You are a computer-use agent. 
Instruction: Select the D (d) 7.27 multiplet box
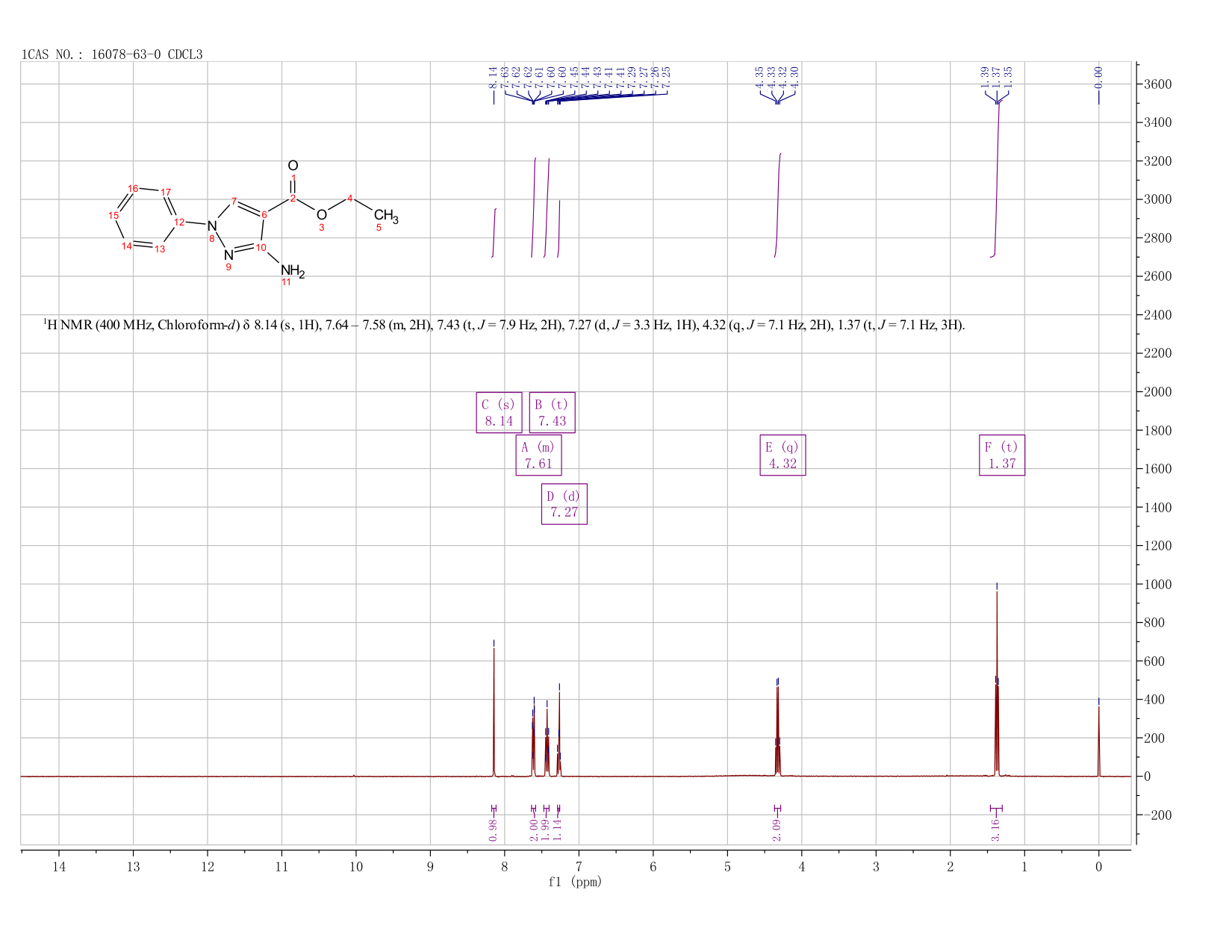[x=564, y=504]
